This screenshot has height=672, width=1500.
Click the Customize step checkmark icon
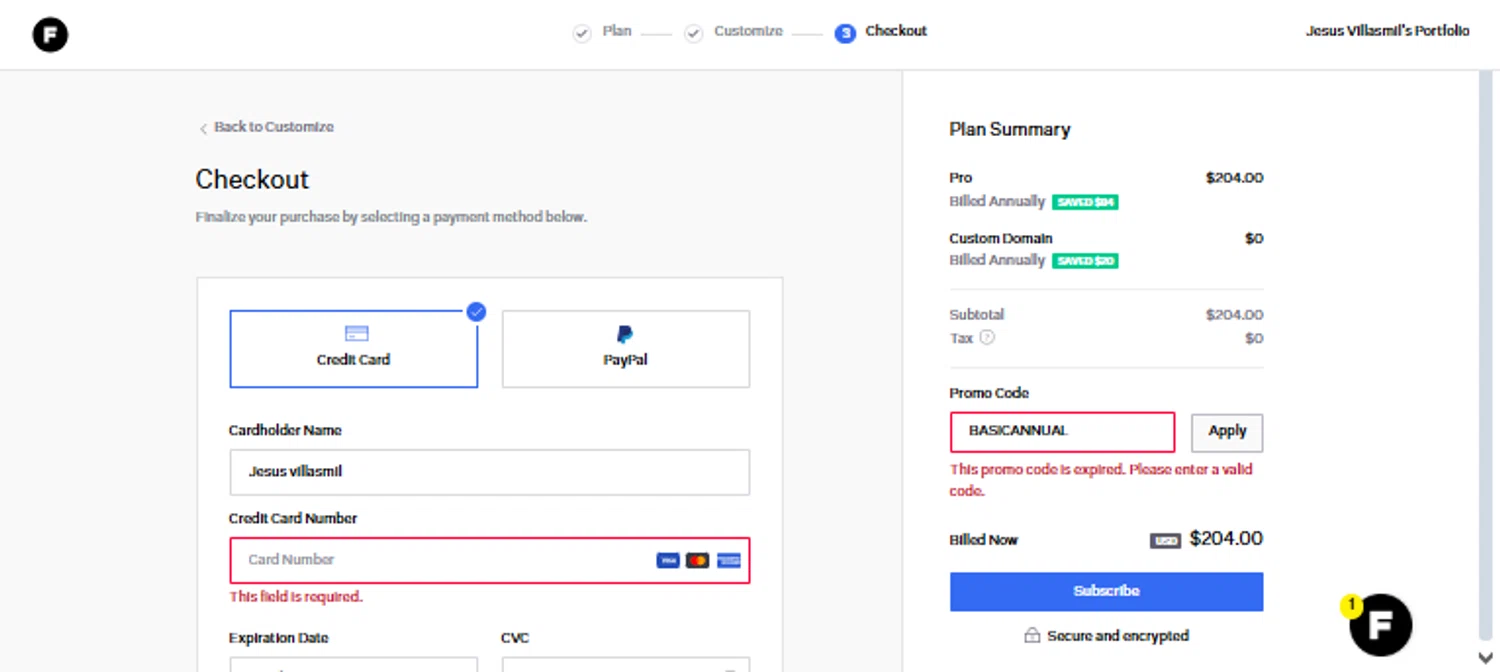tap(693, 34)
